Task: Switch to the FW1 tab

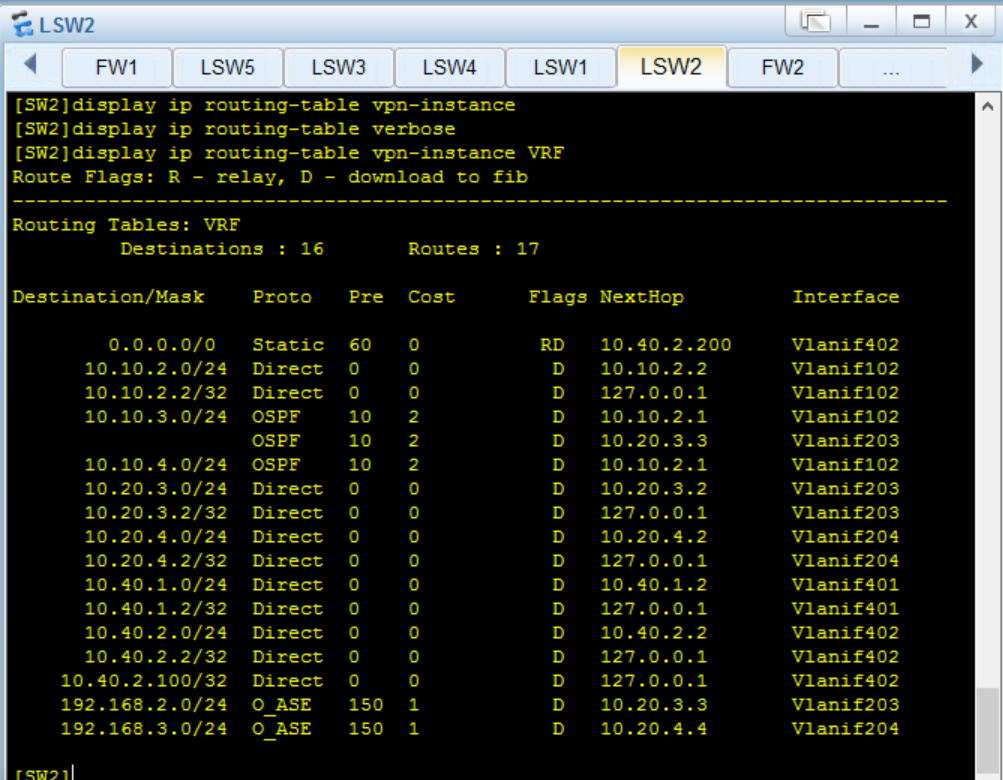Action: [116, 67]
